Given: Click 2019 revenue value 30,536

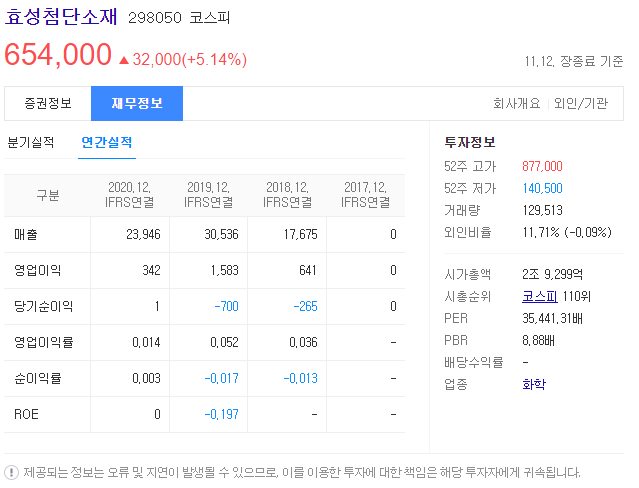Looking at the screenshot, I should point(222,234).
